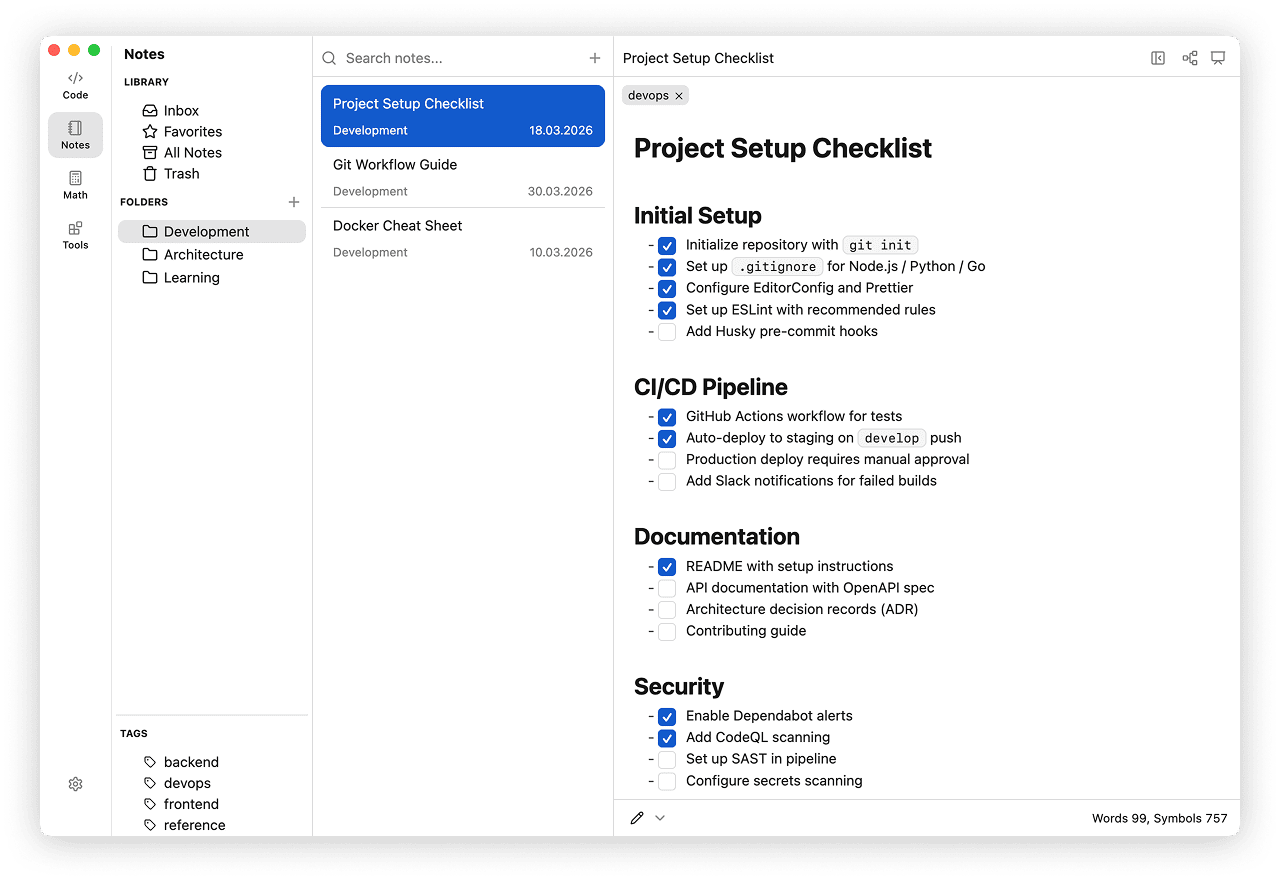The width and height of the screenshot is (1280, 880).
Task: Click the pencil edit mode icon
Action: 637,818
